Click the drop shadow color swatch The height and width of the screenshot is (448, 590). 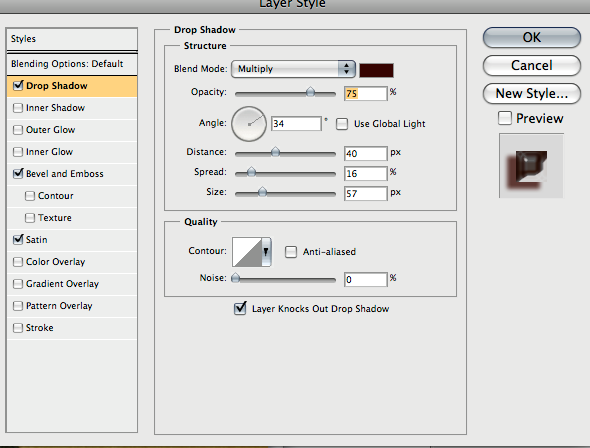376,70
